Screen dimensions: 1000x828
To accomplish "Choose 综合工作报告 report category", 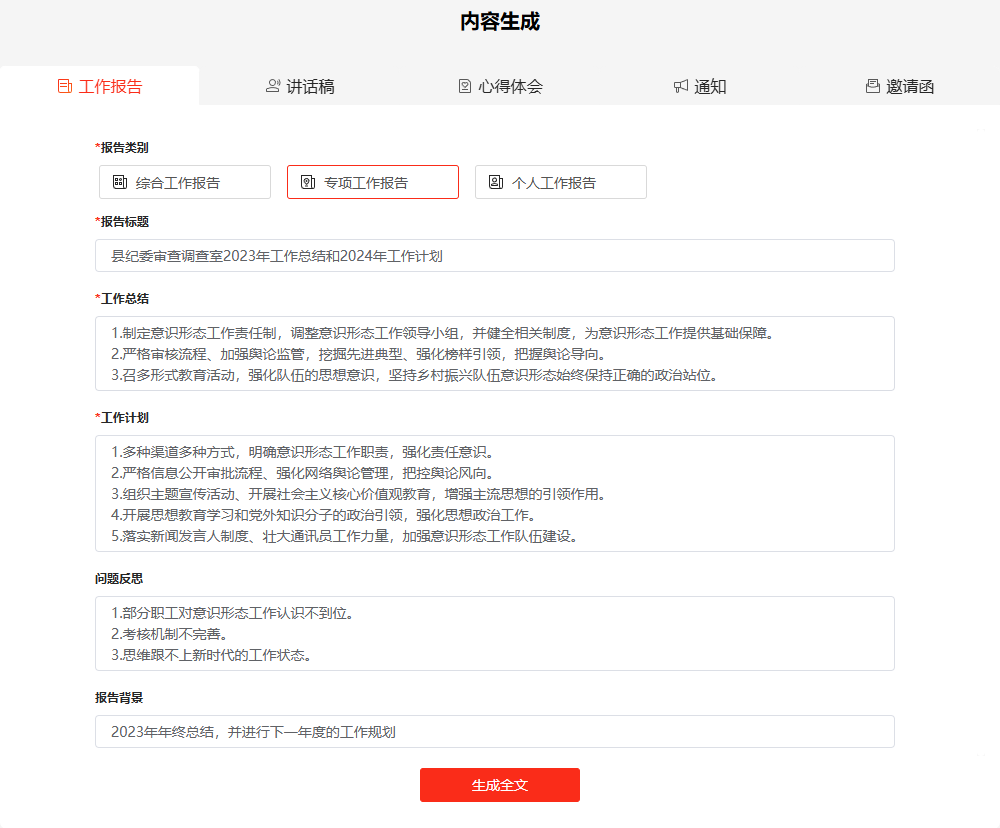I will click(x=185, y=182).
